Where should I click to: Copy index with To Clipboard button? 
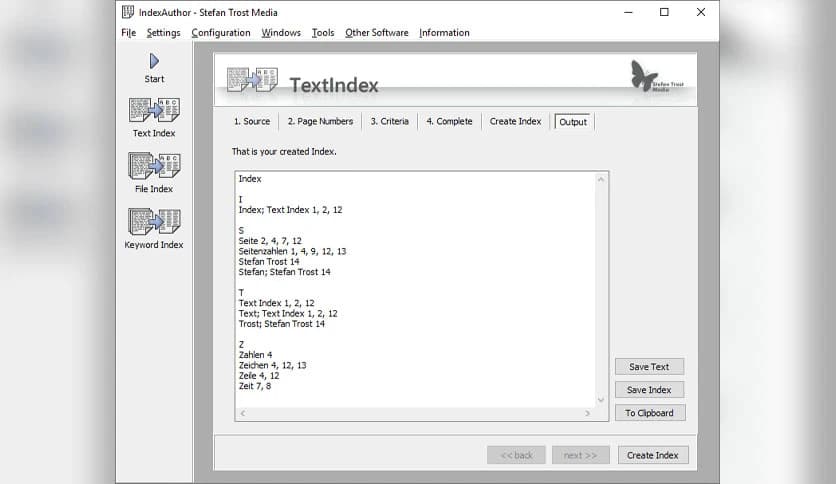tap(649, 413)
